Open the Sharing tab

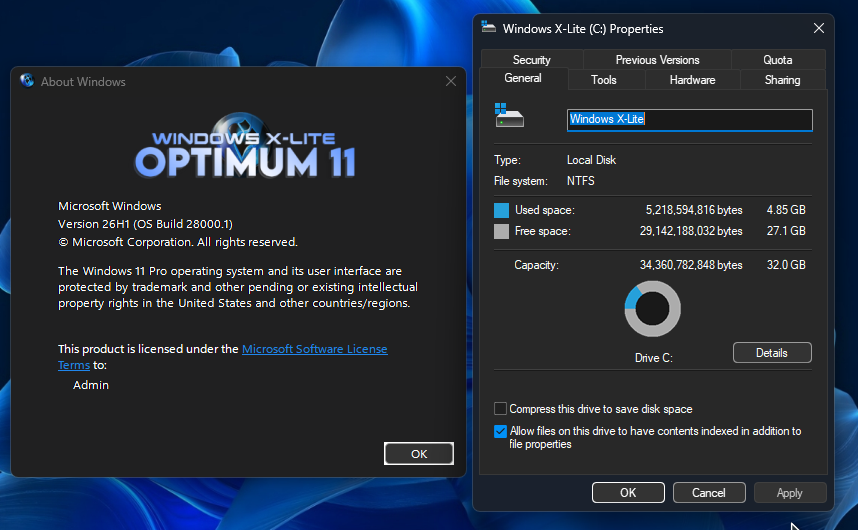coord(782,80)
